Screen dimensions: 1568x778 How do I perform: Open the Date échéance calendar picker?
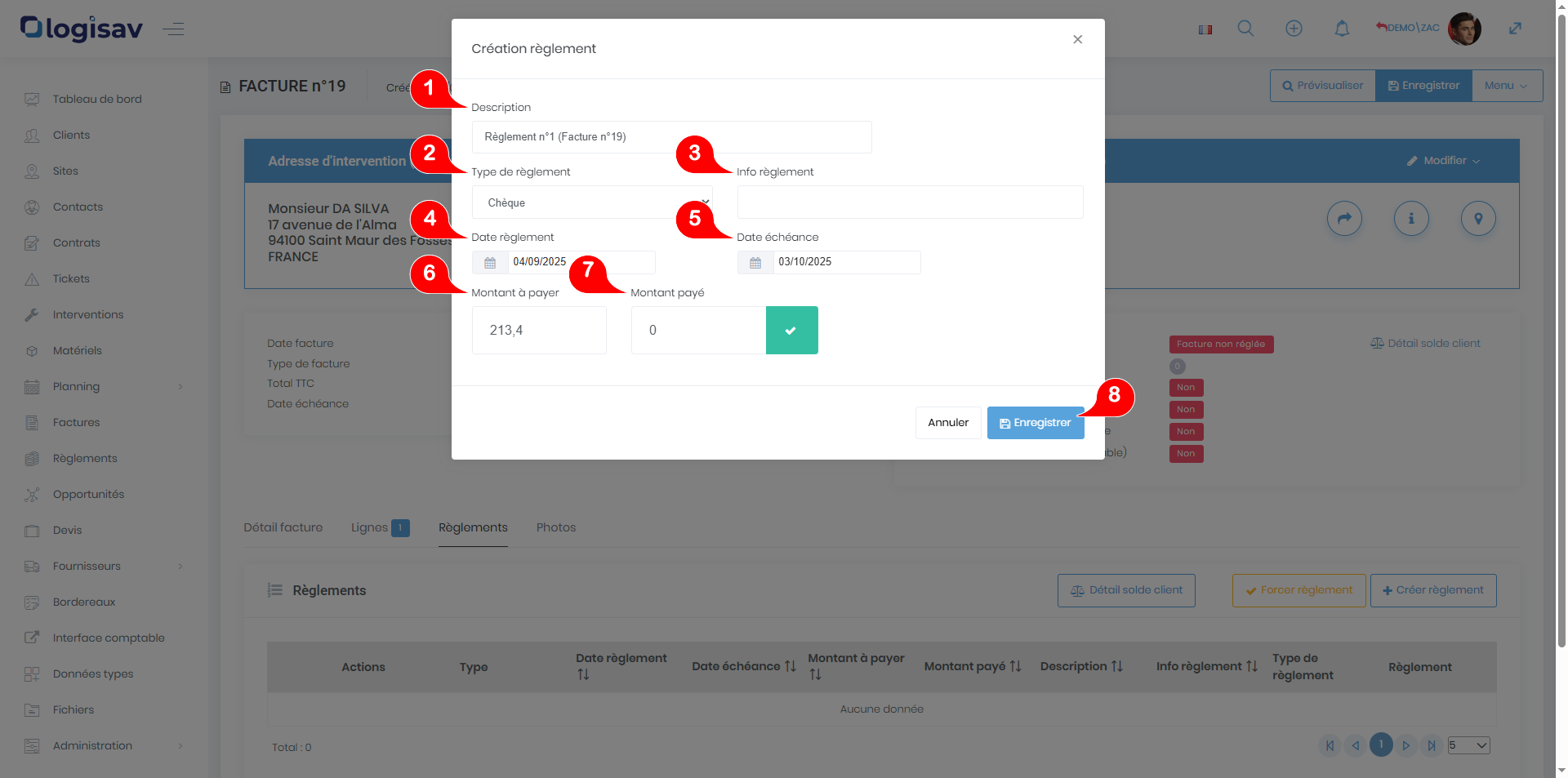coord(755,263)
